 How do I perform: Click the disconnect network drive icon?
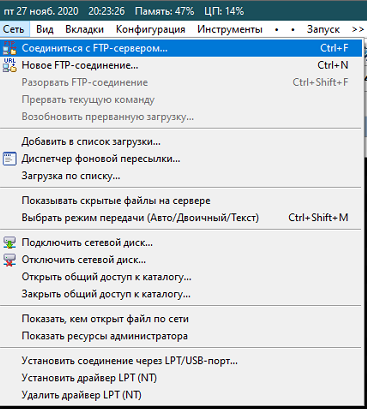9,260
